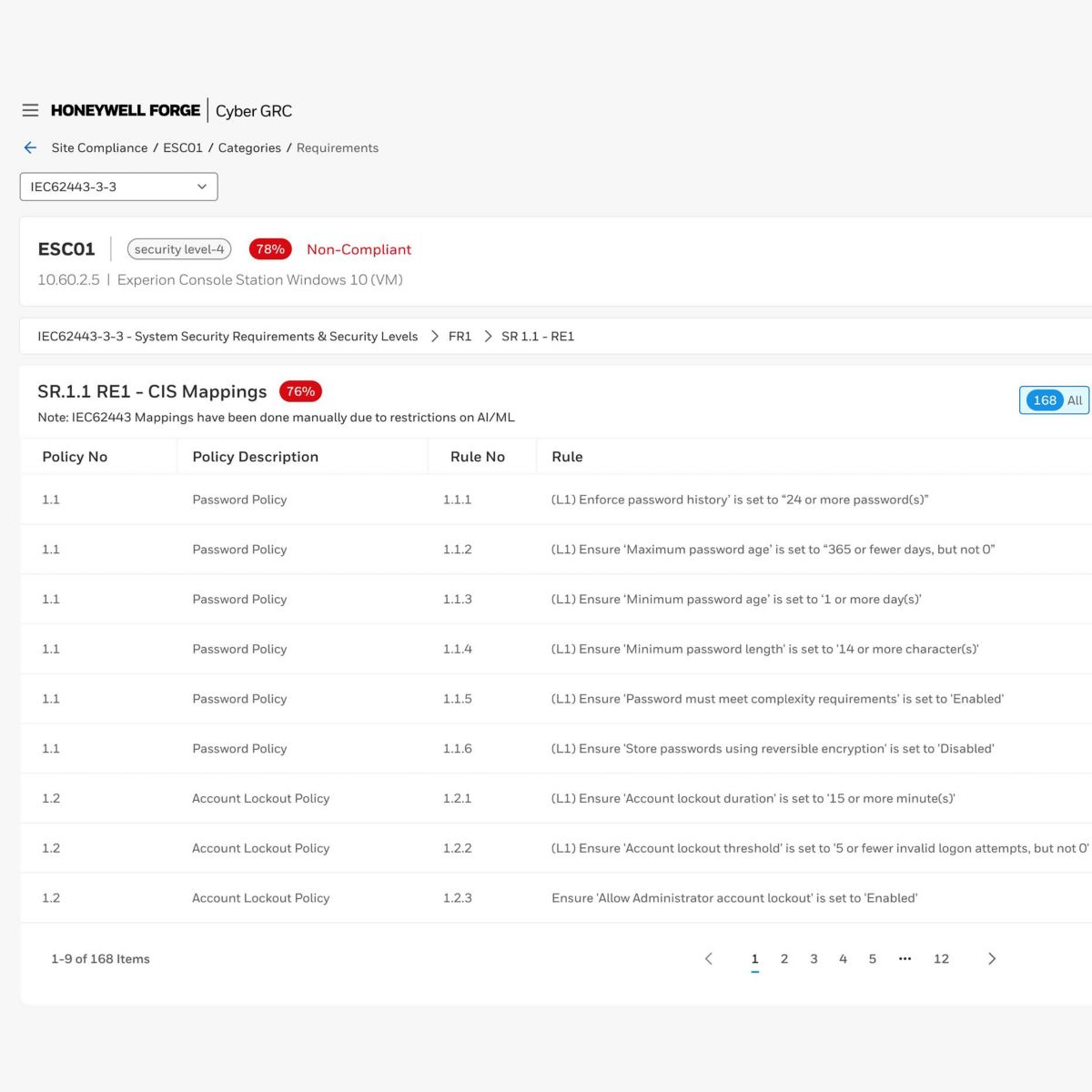This screenshot has width=1092, height=1092.
Task: Select rule number 1.1.1
Action: point(457,500)
